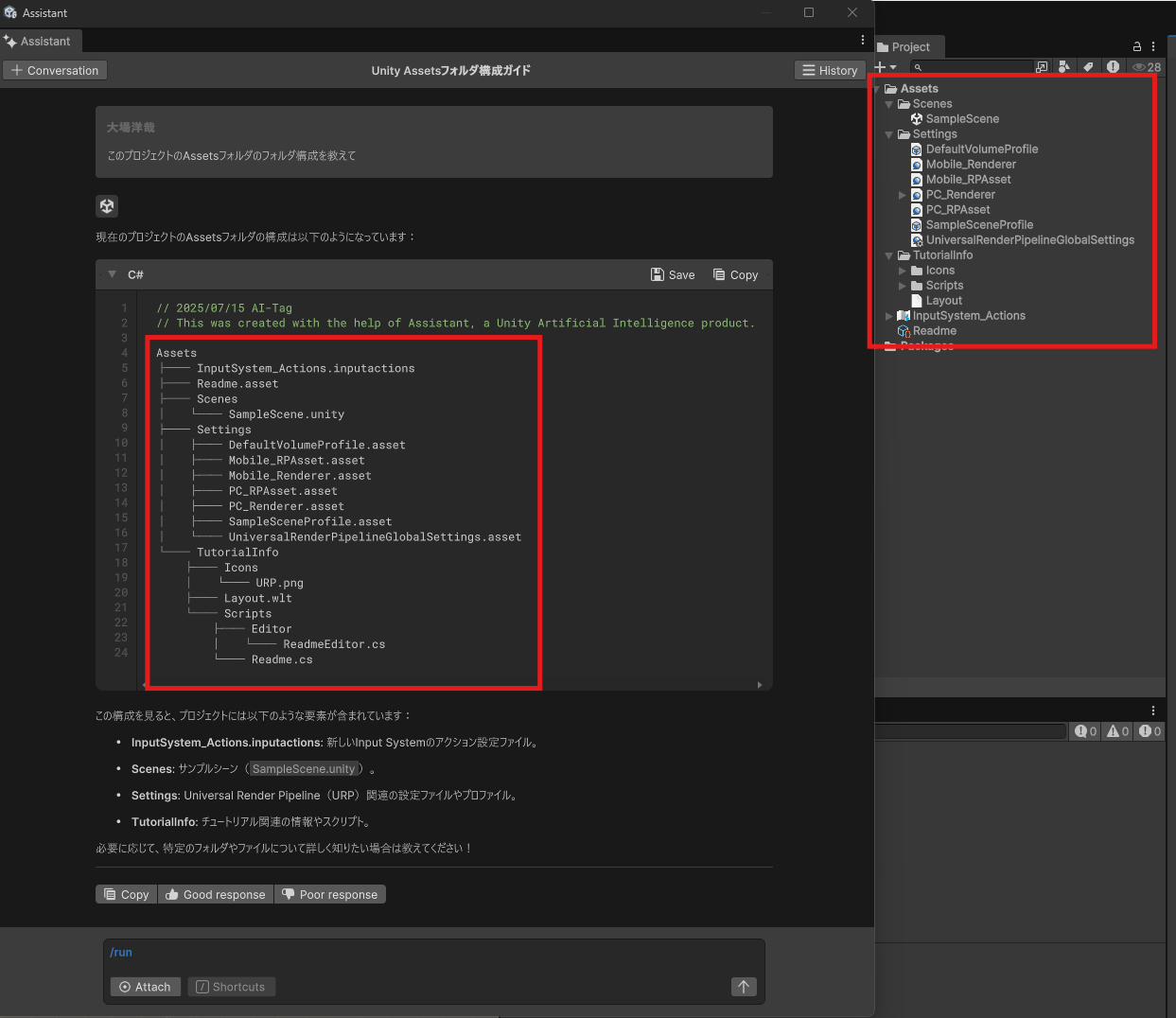Filter assets by label with the tag icon
1176x1018 pixels.
[1087, 67]
